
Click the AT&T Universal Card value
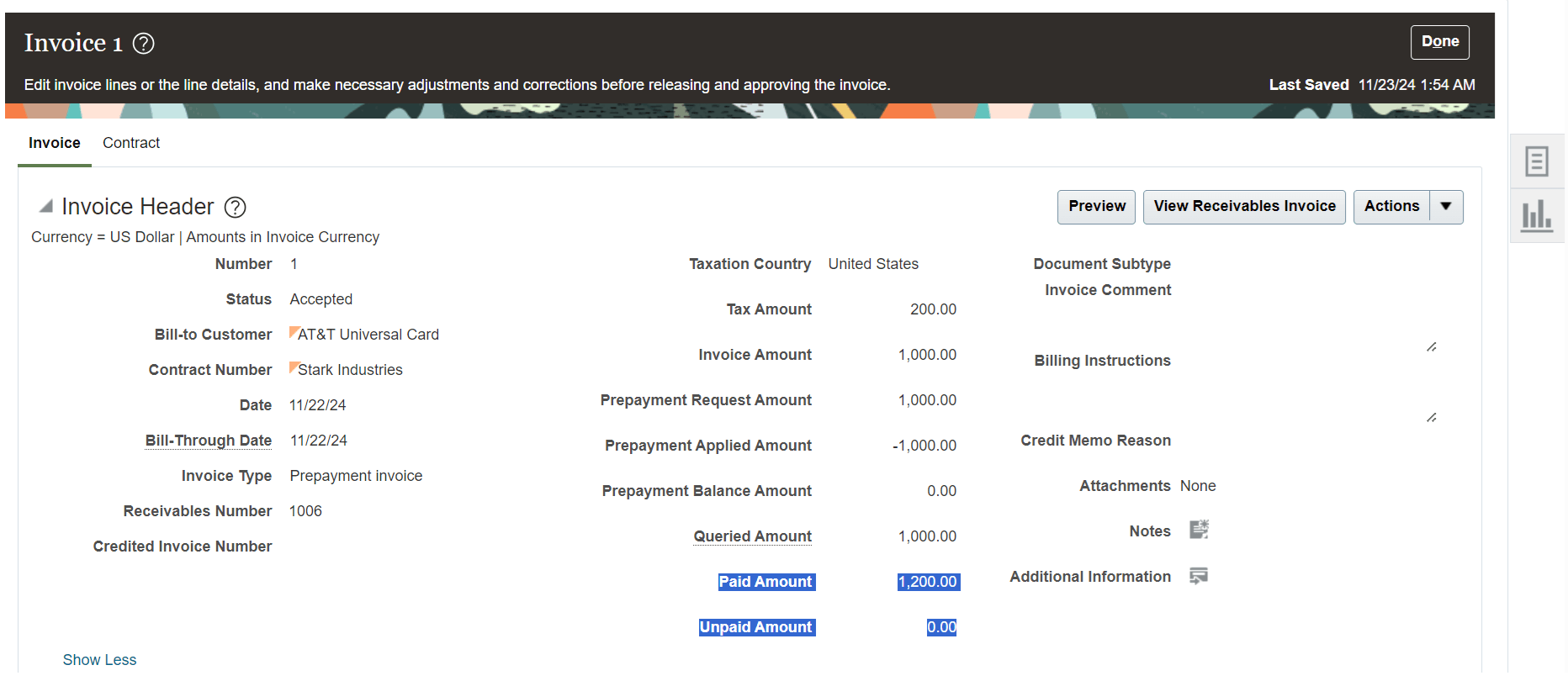[368, 335]
